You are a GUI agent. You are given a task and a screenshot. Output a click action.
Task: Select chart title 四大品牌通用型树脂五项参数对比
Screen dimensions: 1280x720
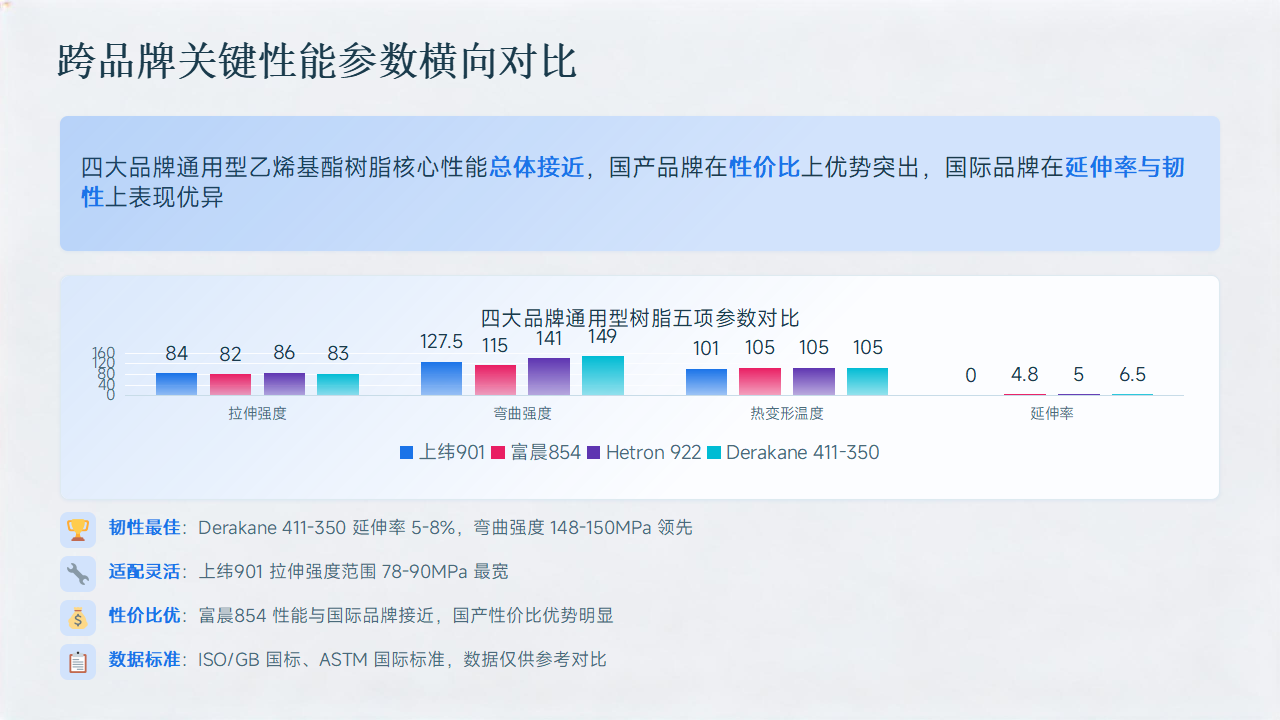[x=640, y=319]
